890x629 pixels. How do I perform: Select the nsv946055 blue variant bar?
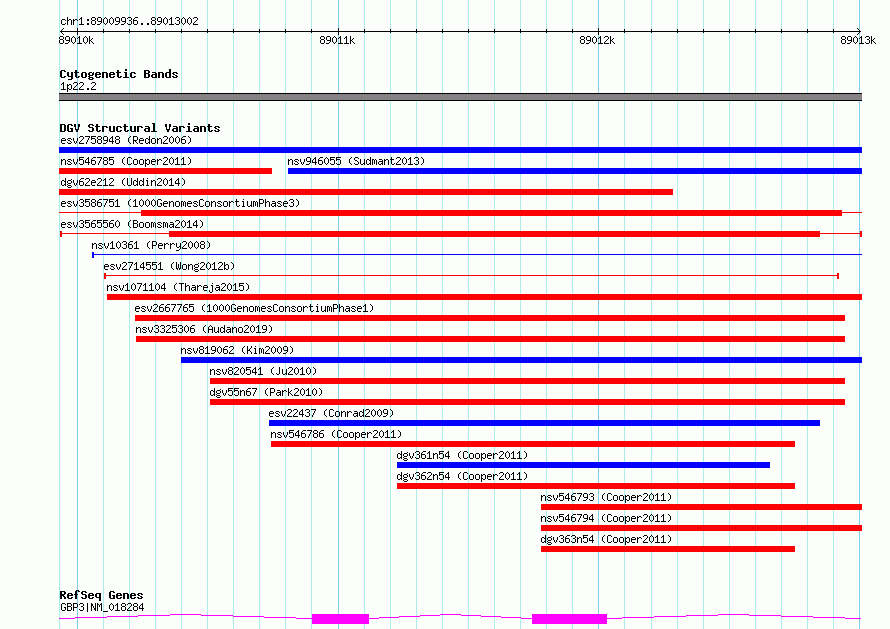[575, 171]
